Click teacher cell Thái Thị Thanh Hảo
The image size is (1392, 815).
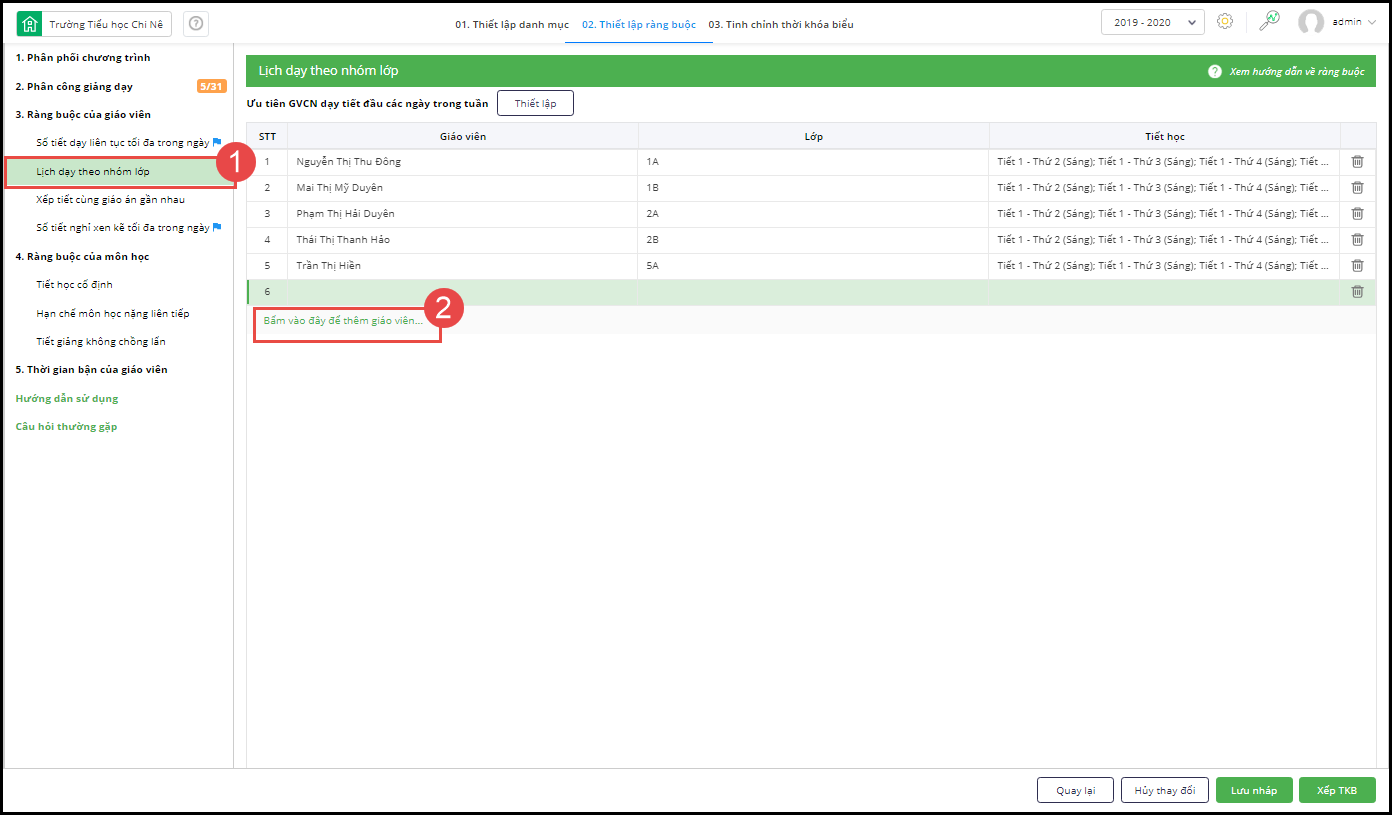[x=463, y=239]
